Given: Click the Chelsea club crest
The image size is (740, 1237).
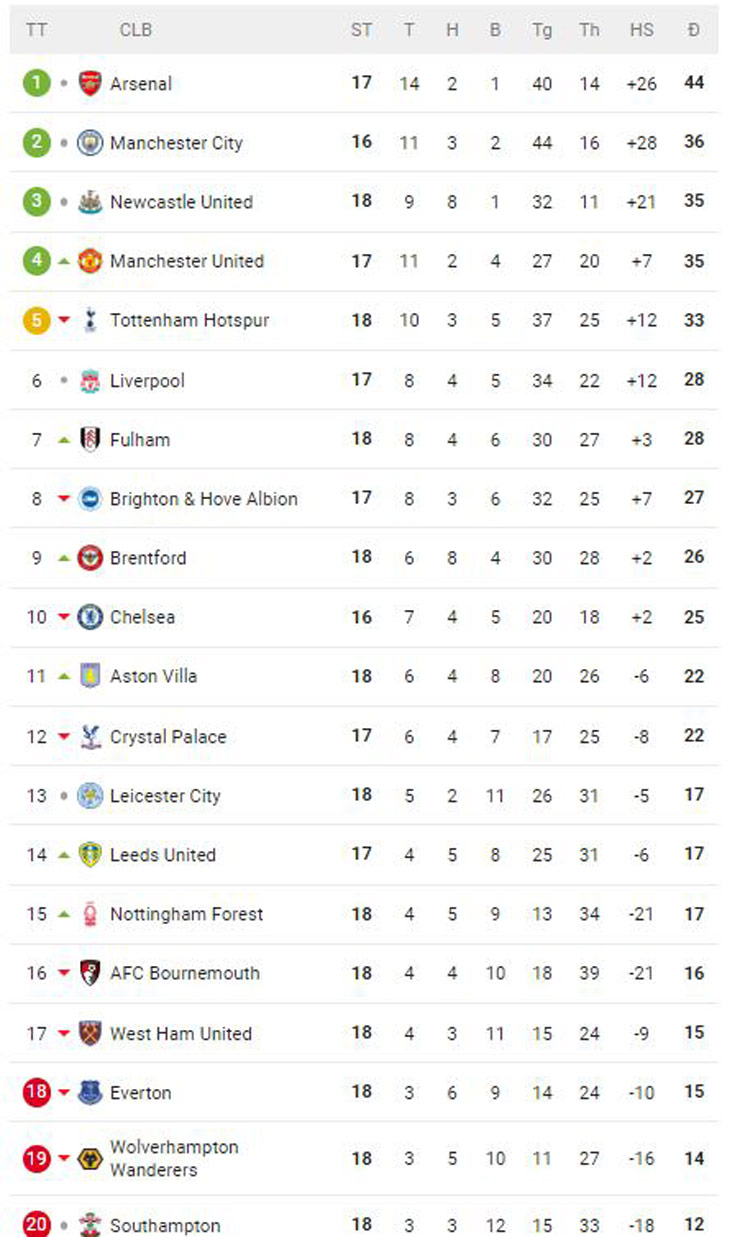Looking at the screenshot, I should 90,617.
